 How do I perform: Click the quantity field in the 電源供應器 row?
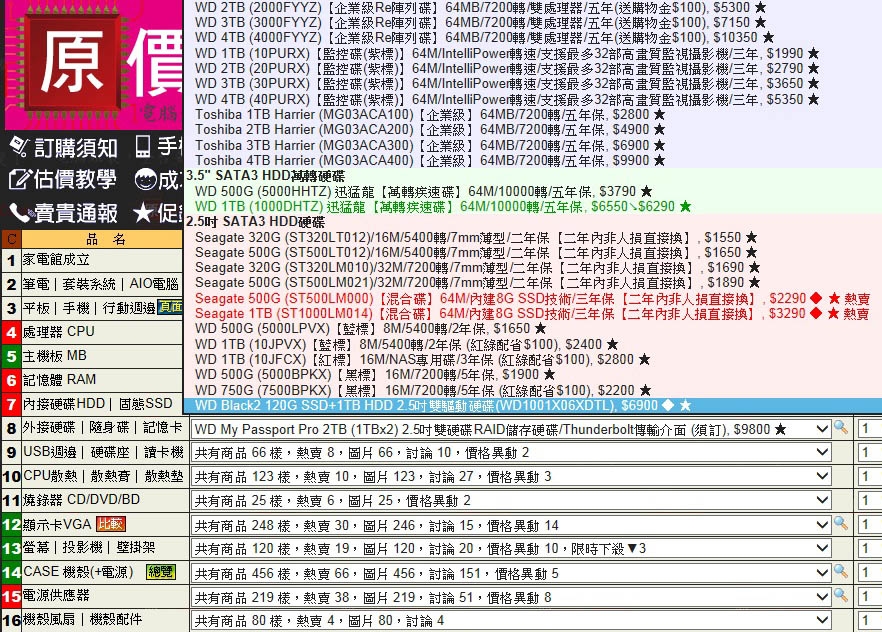pyautogui.click(x=870, y=597)
